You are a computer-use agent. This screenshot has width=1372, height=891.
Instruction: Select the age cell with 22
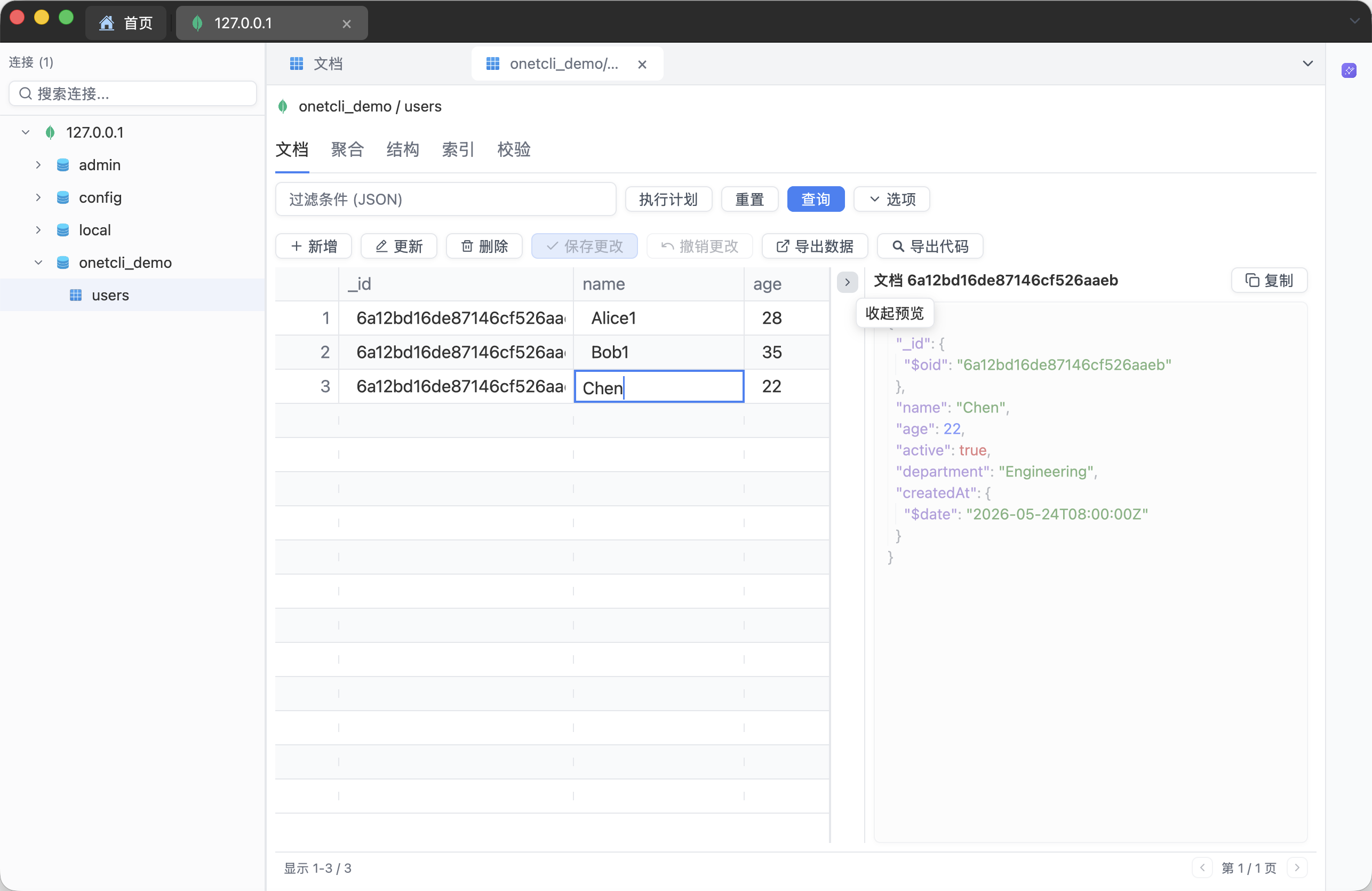[x=787, y=386]
